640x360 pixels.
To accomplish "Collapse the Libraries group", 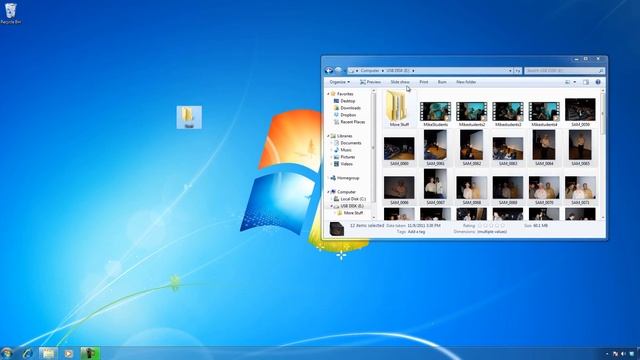I will tap(328, 136).
